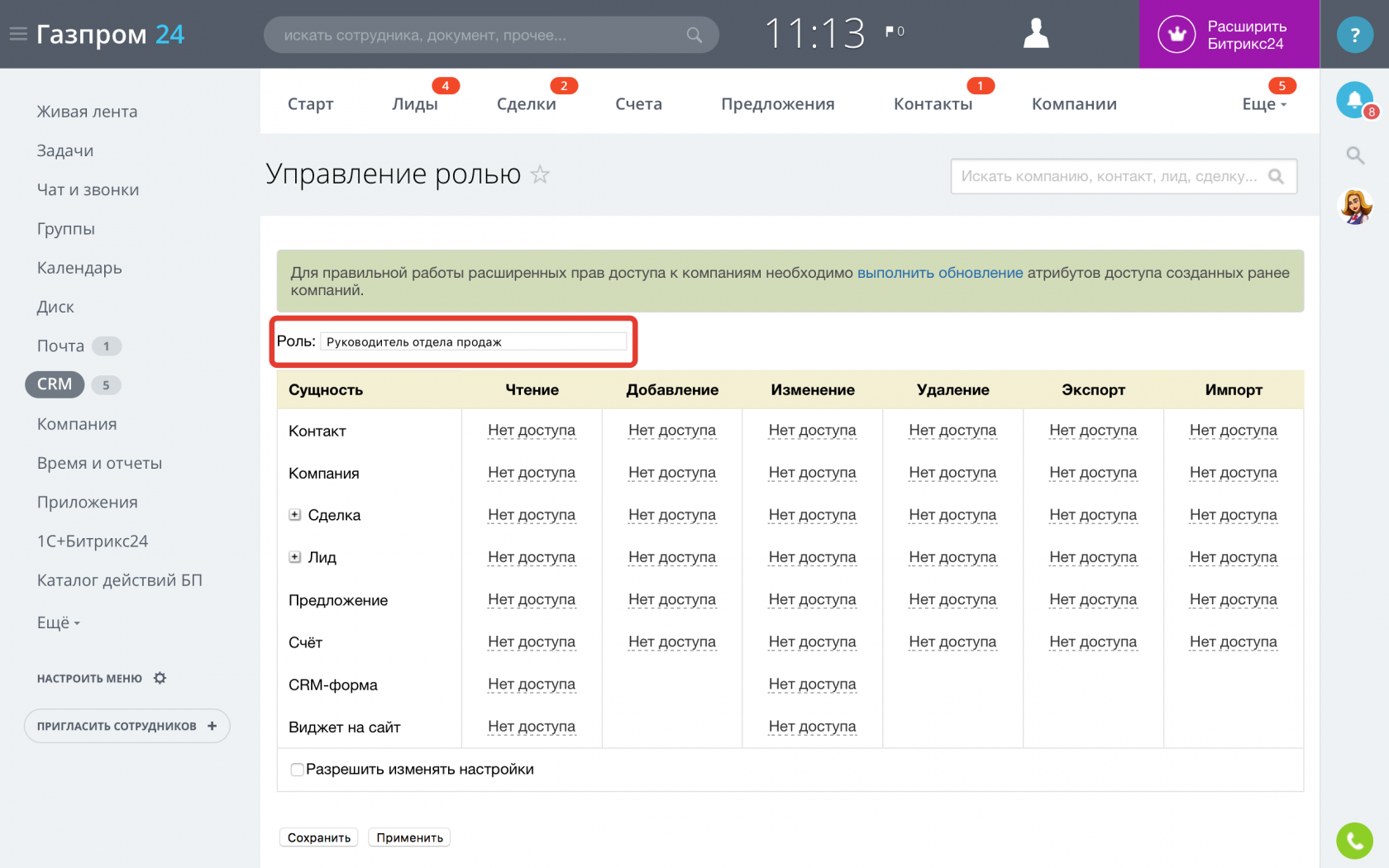Image resolution: width=1389 pixels, height=868 pixels.
Task: Change Контакт Импорт access level
Action: tap(1234, 431)
